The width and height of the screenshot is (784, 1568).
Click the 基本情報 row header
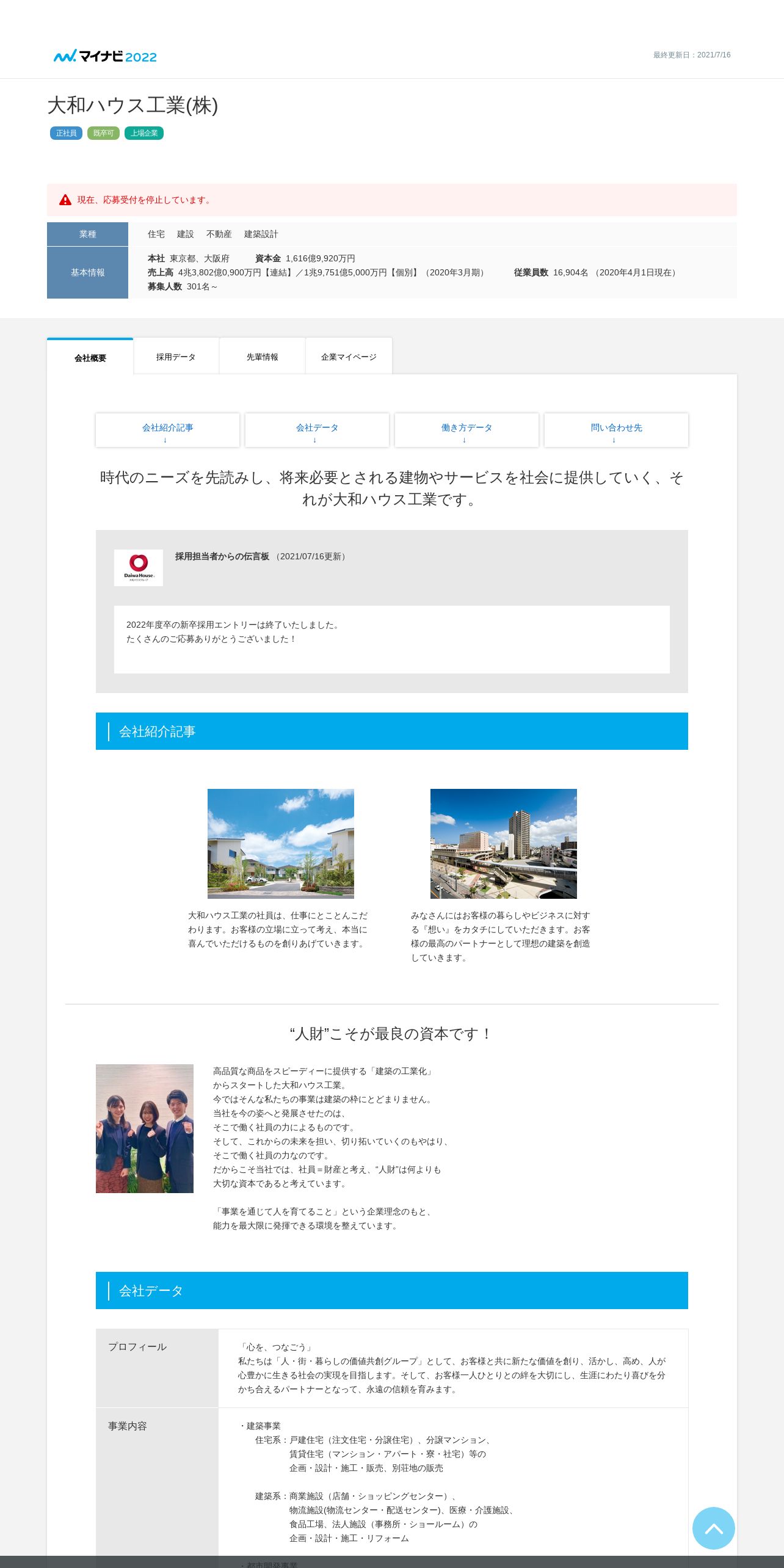pyautogui.click(x=87, y=272)
